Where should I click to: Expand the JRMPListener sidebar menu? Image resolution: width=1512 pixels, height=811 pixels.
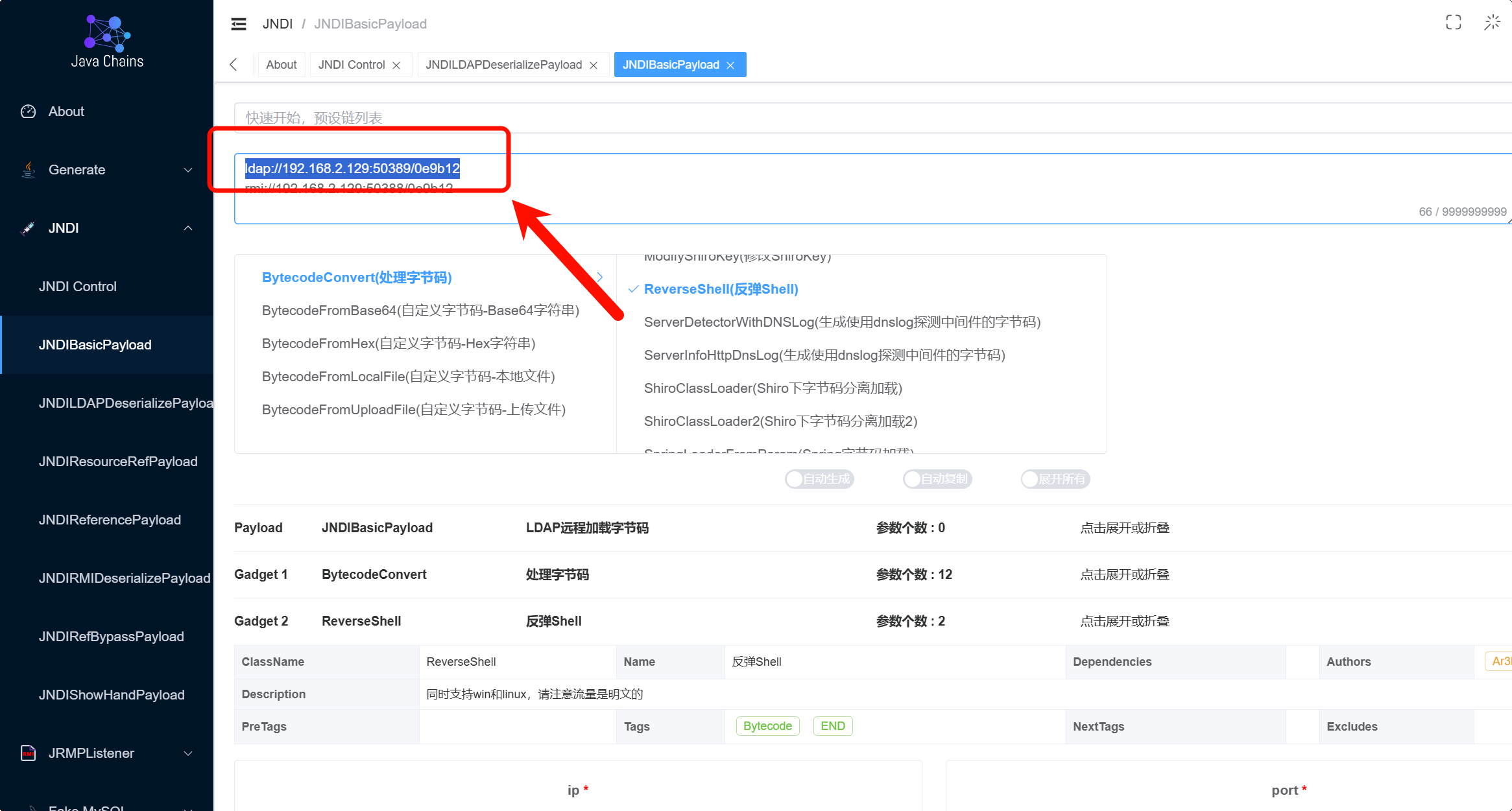[x=107, y=753]
